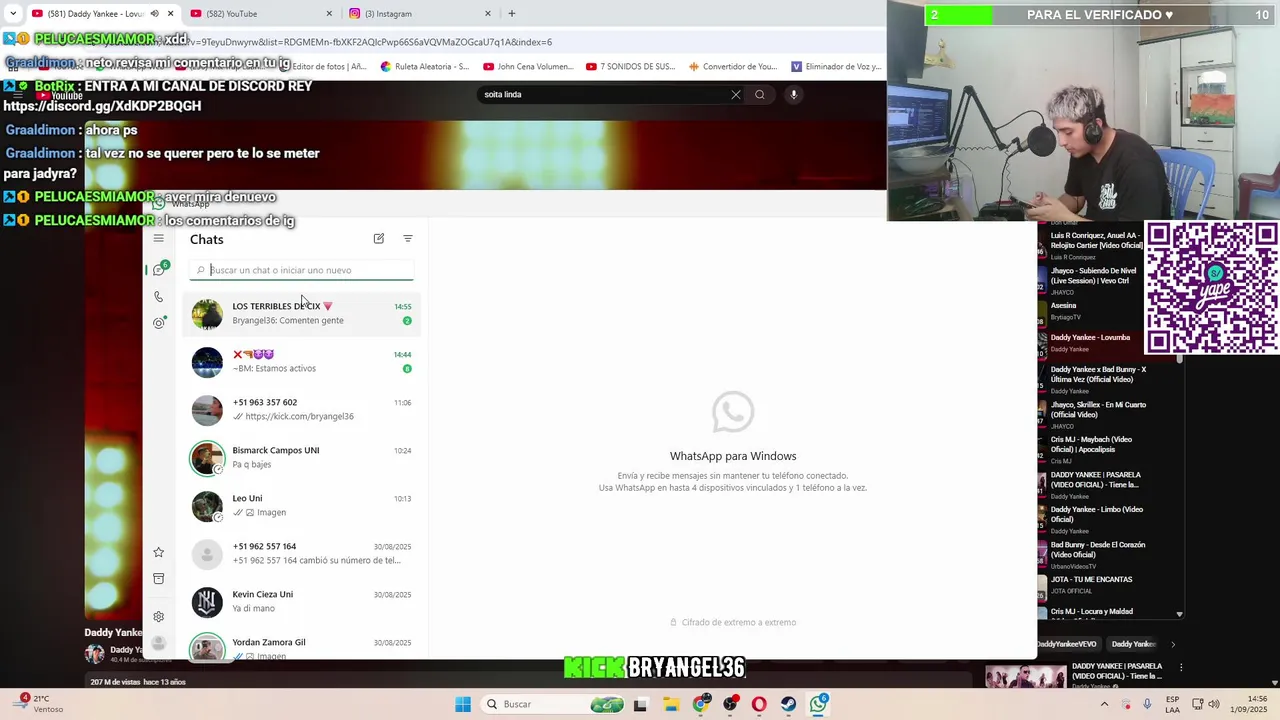This screenshot has height=720, width=1280.
Task: Activate YouTube voice search microphone
Action: click(793, 95)
